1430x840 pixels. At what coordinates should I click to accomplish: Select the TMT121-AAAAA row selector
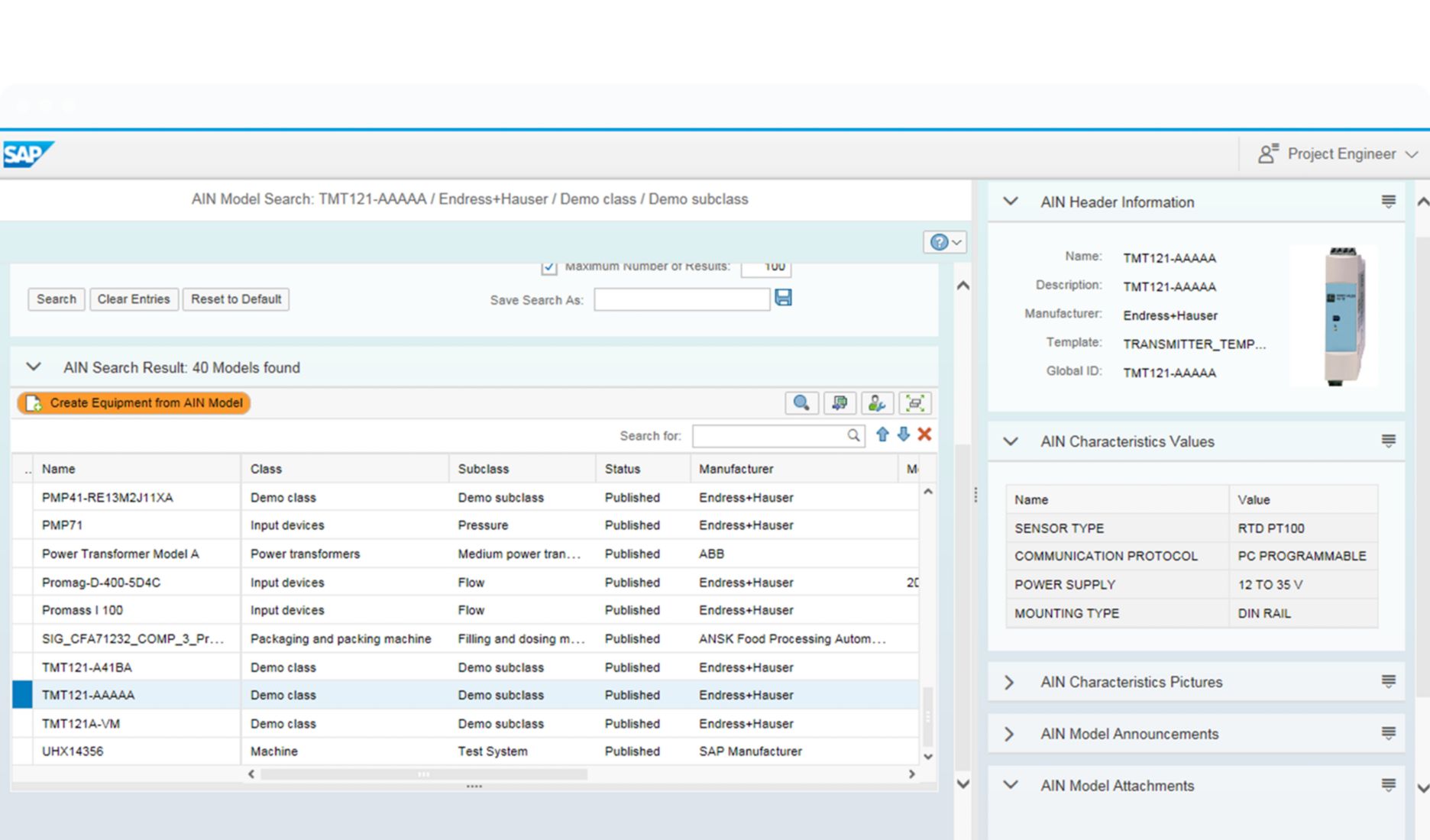pos(22,695)
